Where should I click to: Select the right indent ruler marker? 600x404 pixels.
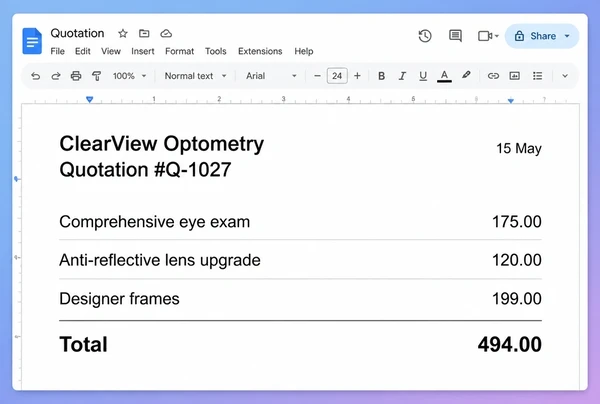(x=511, y=100)
